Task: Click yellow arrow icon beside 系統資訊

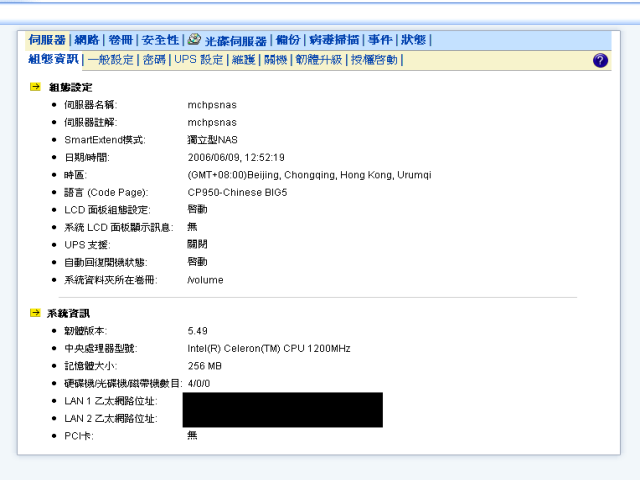Action: (x=35, y=313)
